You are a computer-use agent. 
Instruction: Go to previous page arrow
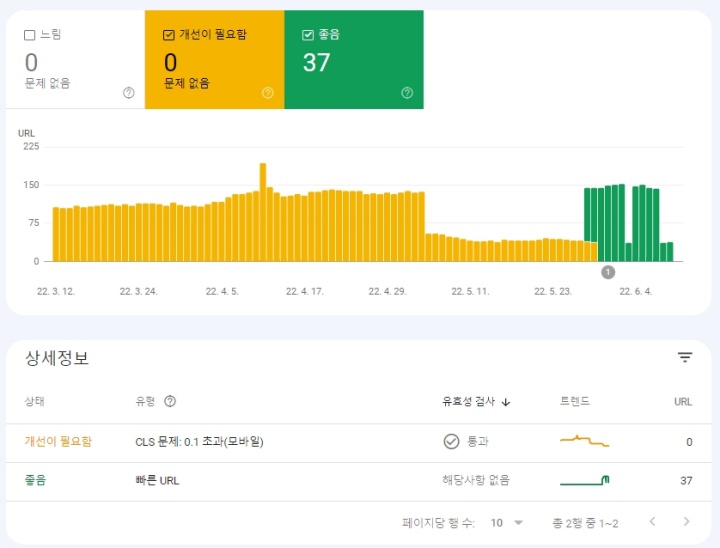652,521
